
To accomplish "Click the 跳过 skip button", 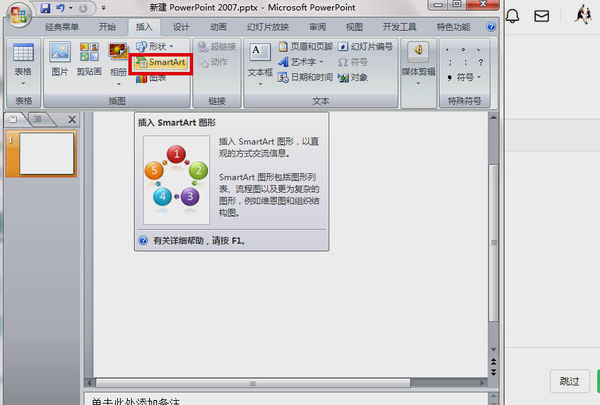I will 569,381.
